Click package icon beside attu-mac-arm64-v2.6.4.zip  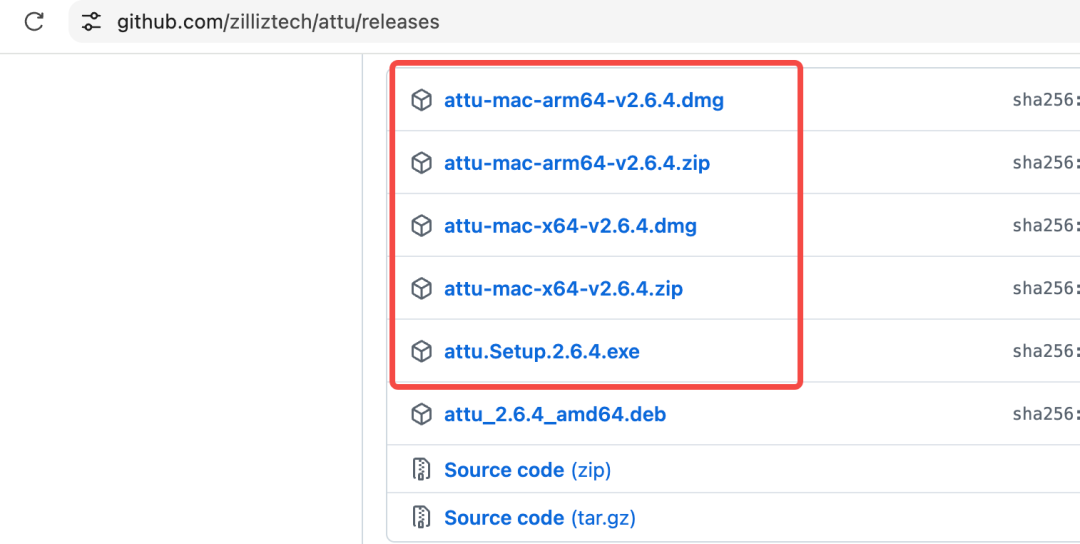pos(422,163)
